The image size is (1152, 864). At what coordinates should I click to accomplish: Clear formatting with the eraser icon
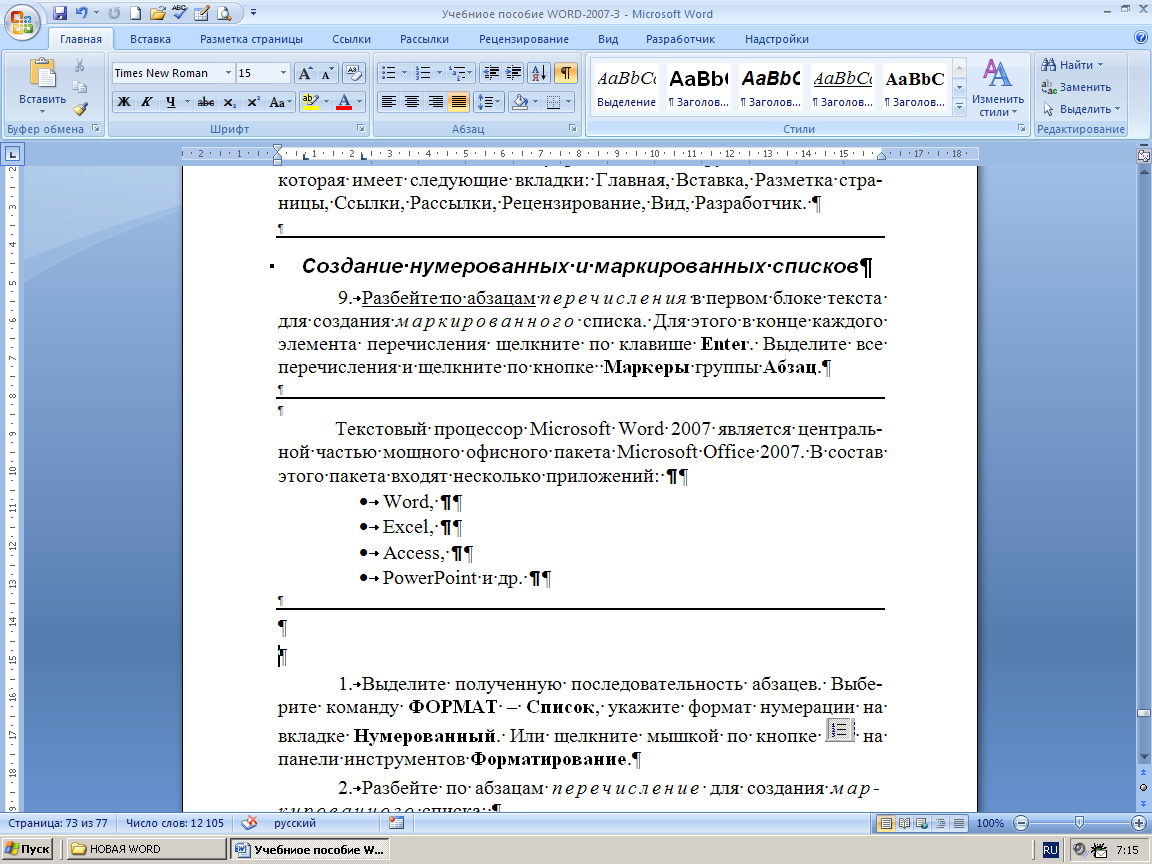[x=354, y=73]
